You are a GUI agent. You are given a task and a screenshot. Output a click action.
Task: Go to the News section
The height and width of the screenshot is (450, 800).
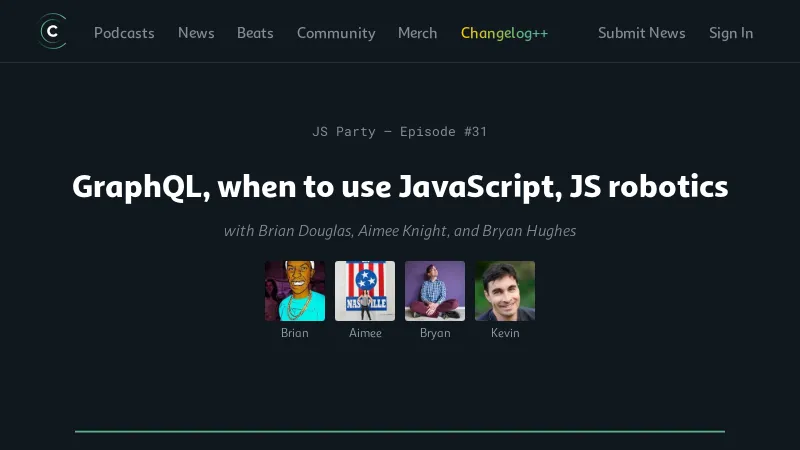196,33
